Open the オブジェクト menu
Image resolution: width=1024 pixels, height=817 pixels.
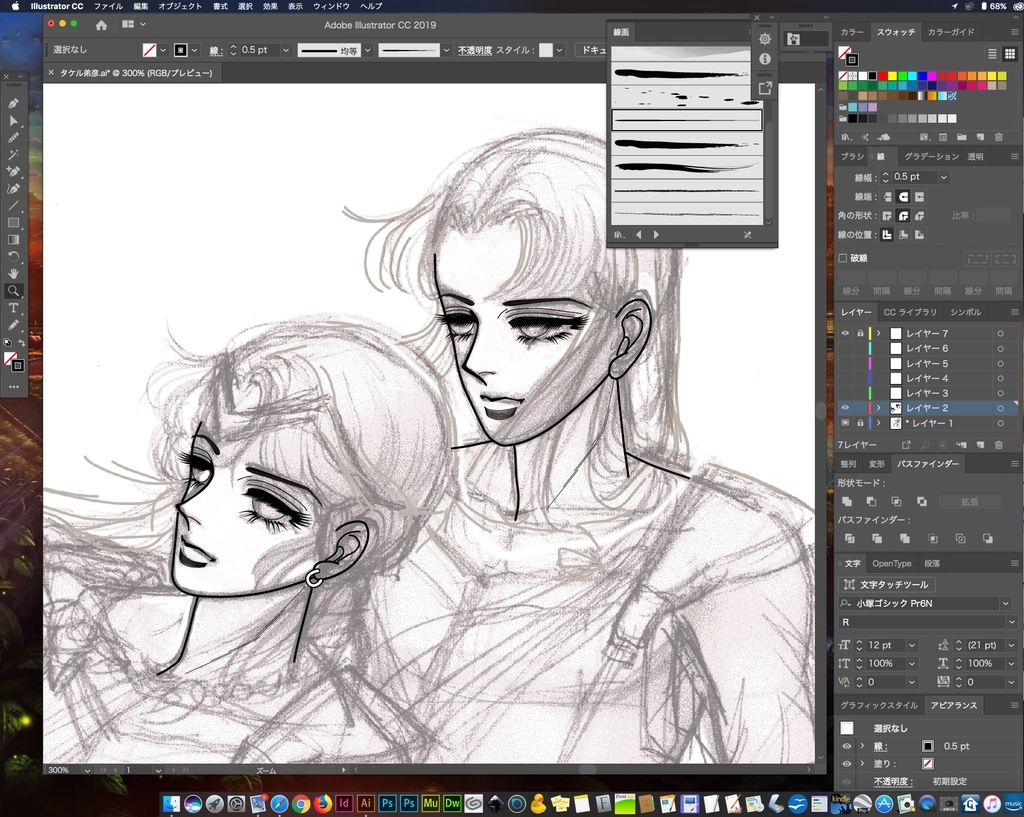click(x=180, y=6)
